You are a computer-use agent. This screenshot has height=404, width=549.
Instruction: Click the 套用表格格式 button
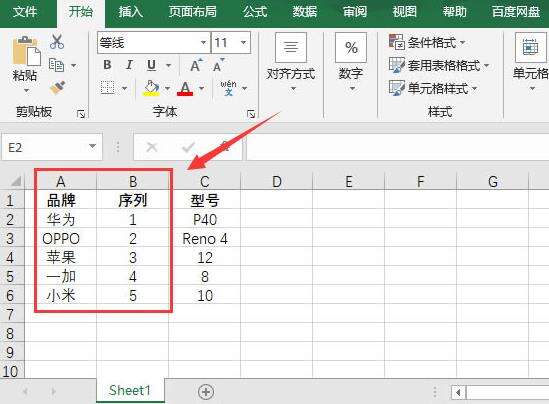[x=439, y=65]
